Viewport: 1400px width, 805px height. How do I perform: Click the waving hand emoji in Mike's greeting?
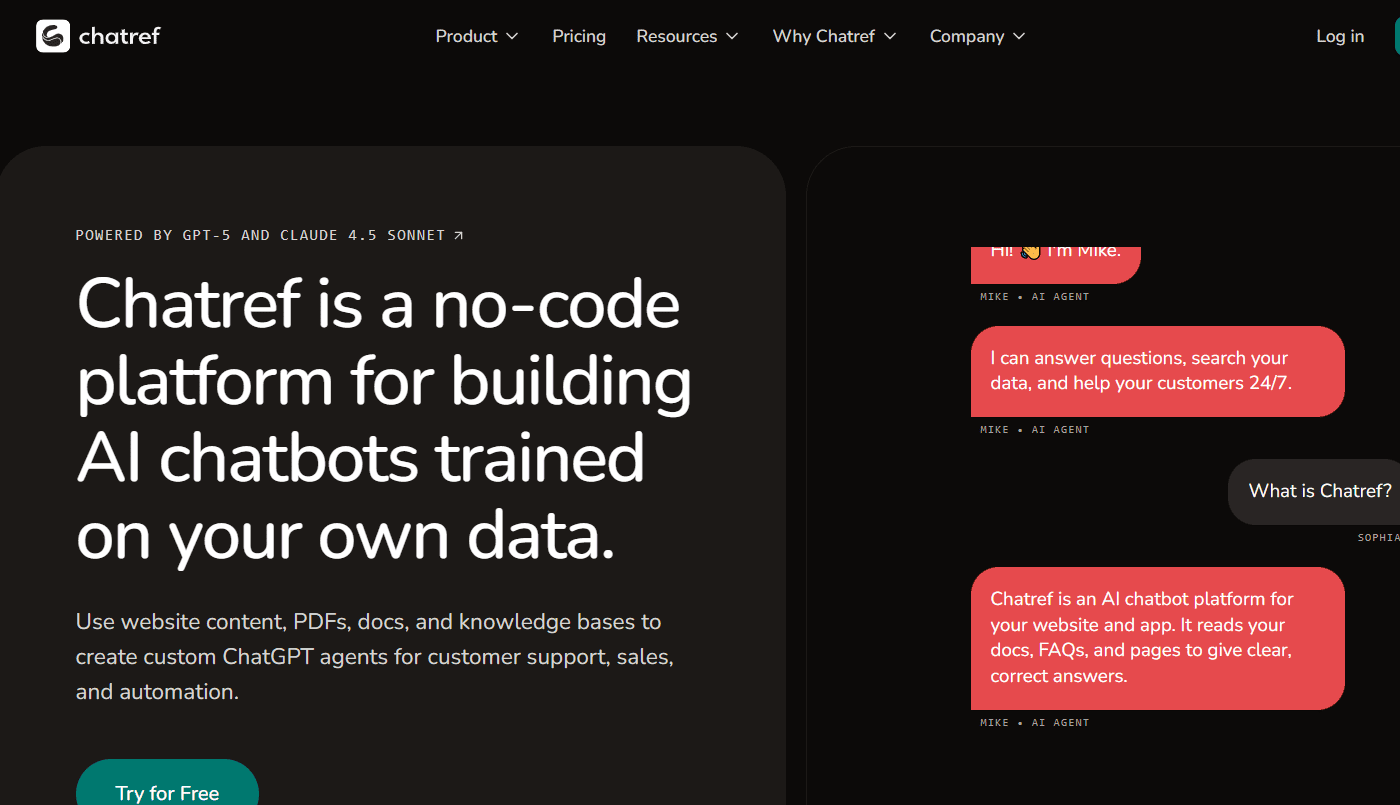pos(1030,252)
